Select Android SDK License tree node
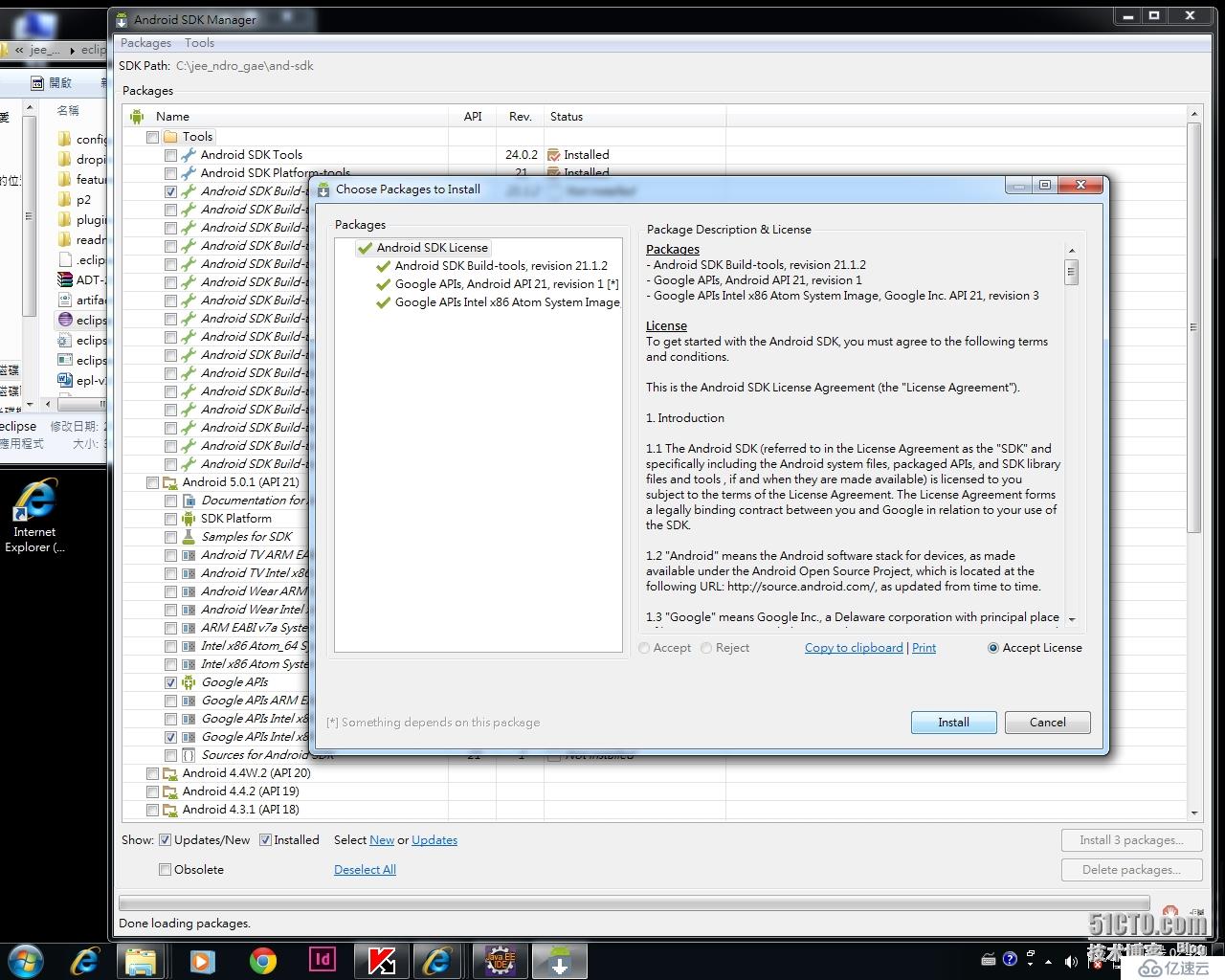This screenshot has height=980, width=1225. point(432,248)
